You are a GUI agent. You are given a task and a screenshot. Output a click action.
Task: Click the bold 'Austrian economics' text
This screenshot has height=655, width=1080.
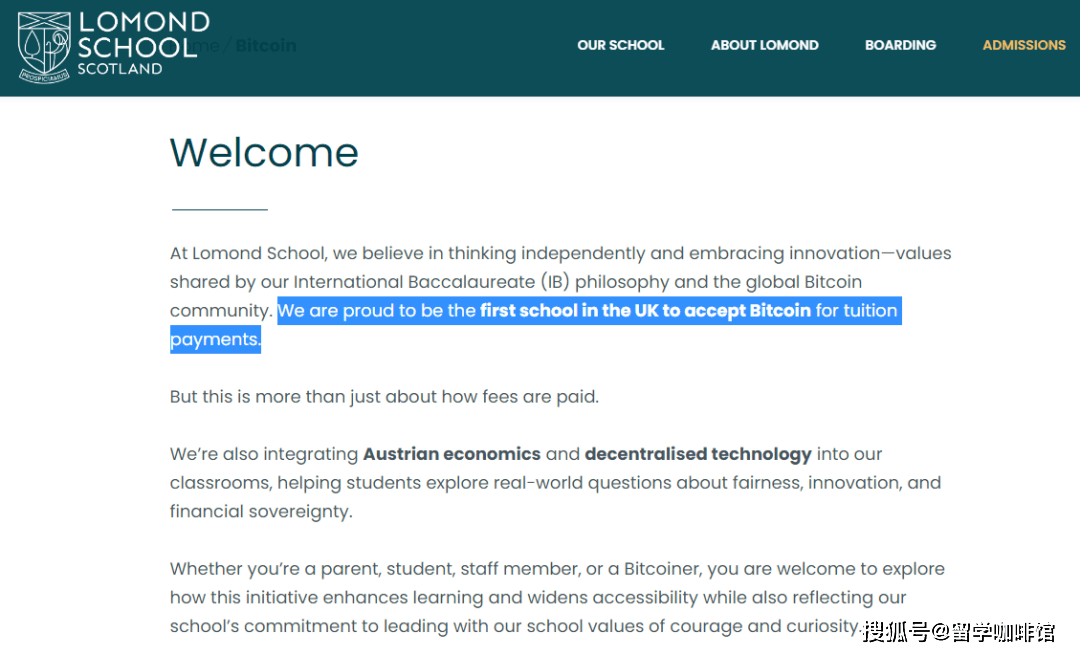[x=452, y=454]
